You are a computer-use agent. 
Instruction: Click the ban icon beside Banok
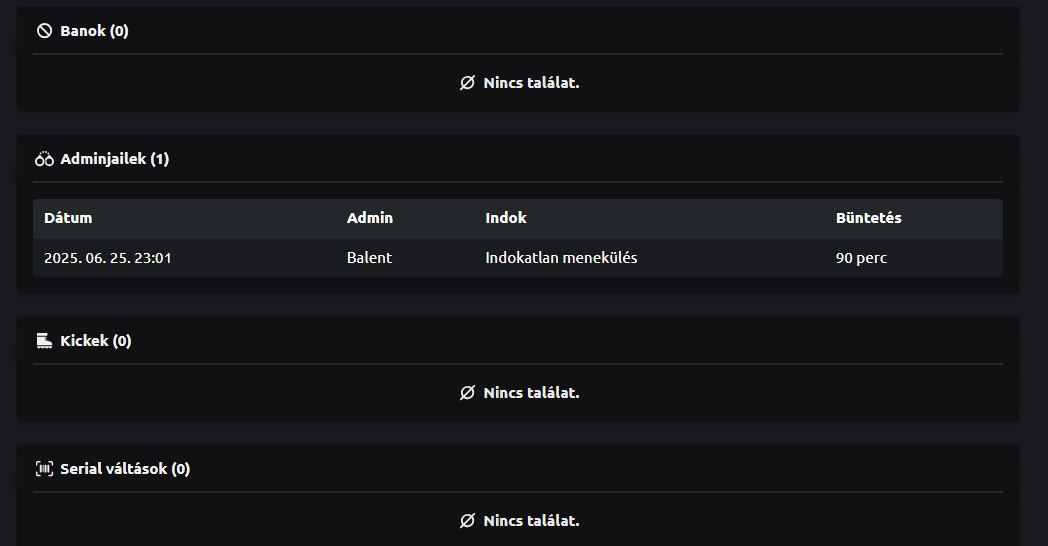pos(44,31)
